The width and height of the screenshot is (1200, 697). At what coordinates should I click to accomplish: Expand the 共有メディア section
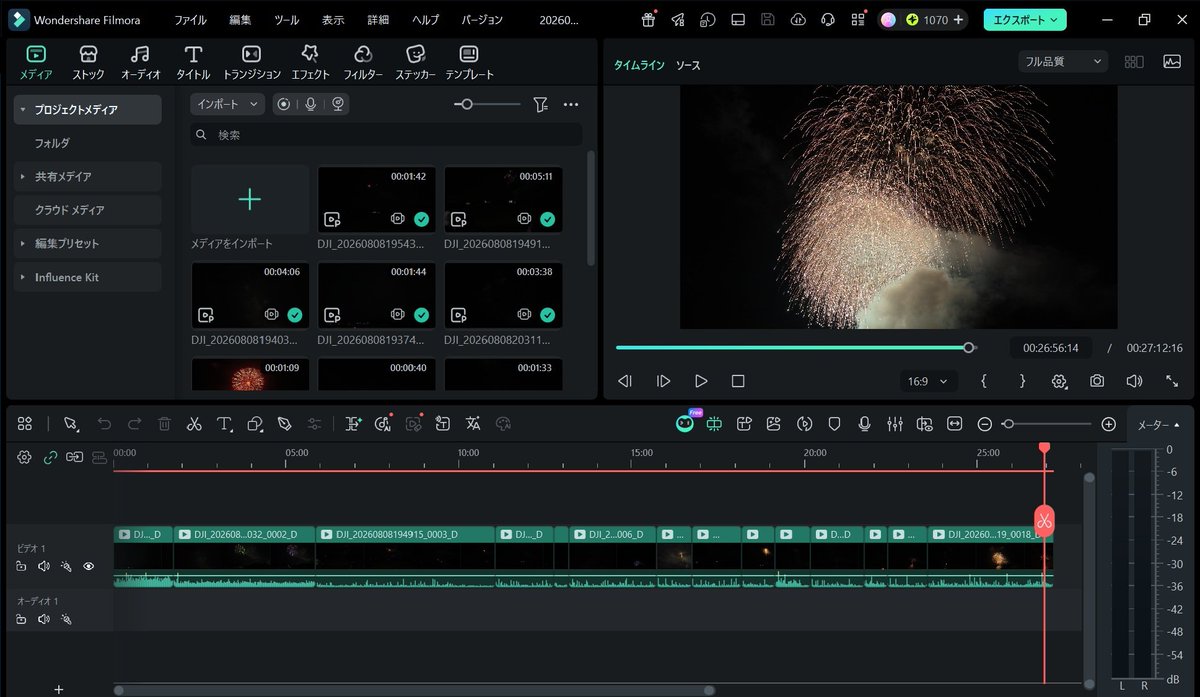point(23,177)
